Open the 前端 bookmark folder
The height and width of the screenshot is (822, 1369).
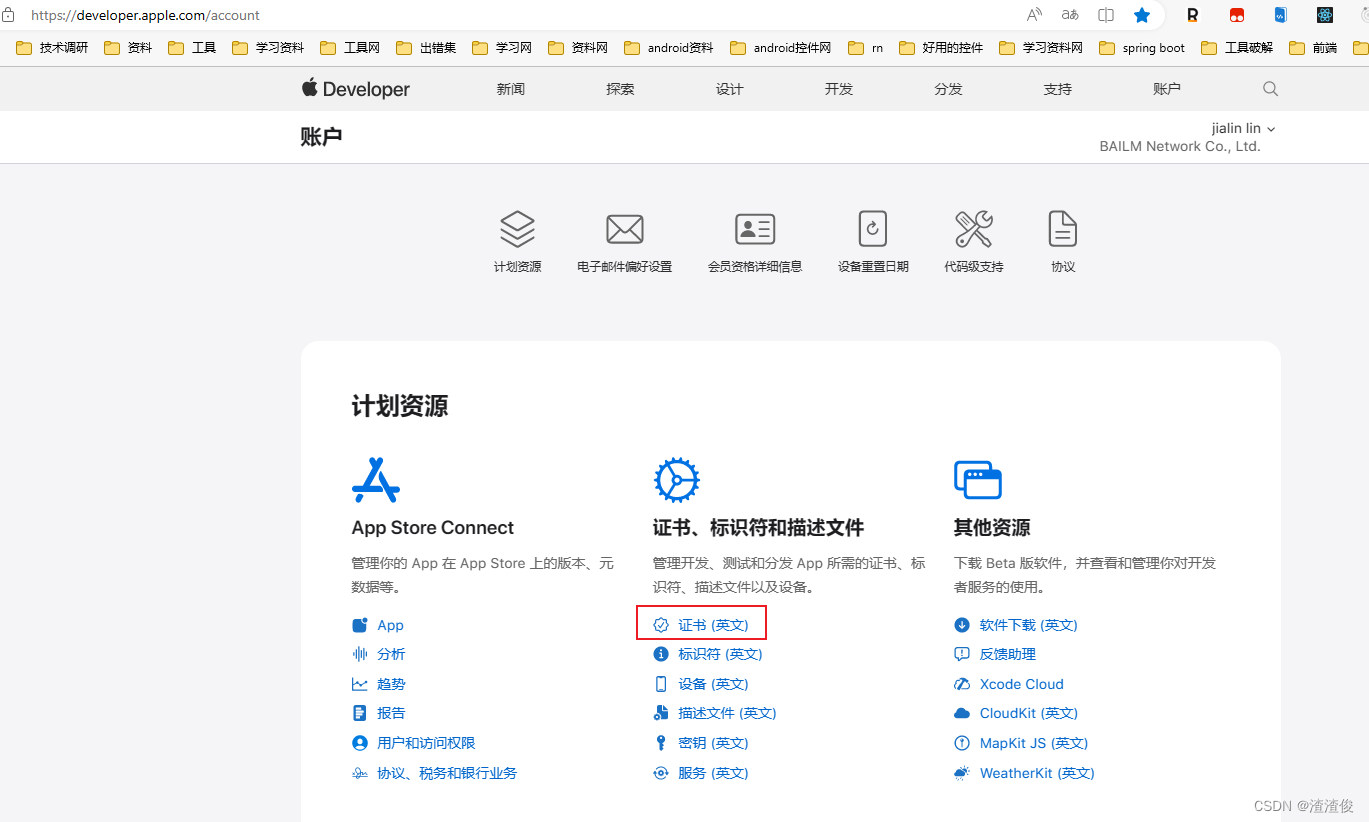[x=1313, y=47]
